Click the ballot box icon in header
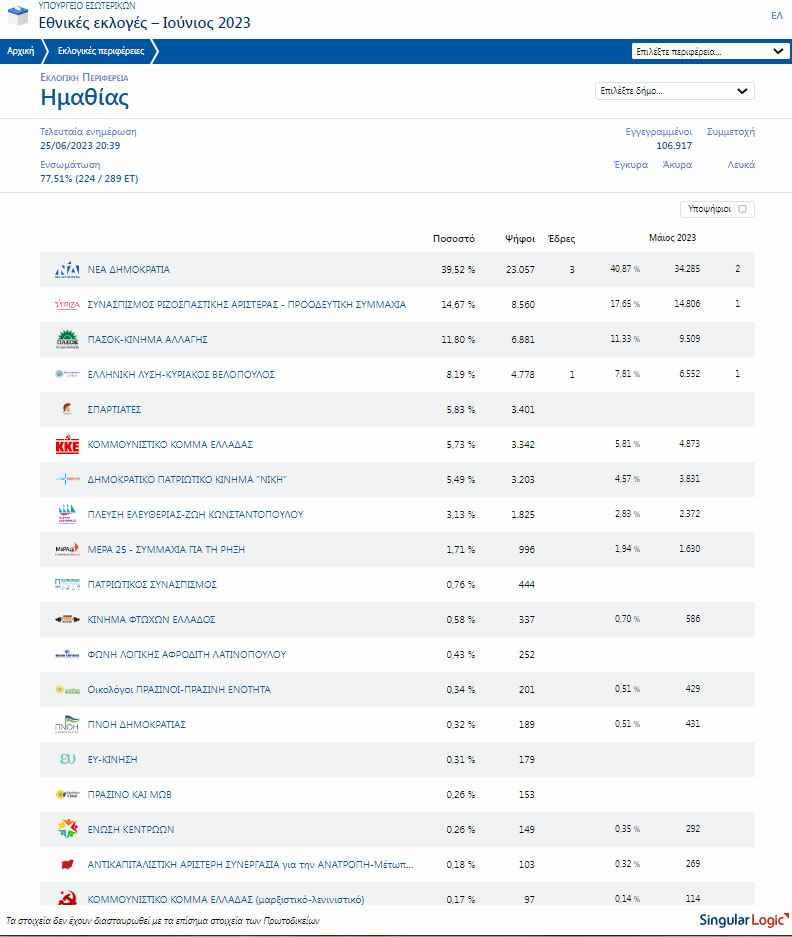The width and height of the screenshot is (792, 937). click(17, 17)
